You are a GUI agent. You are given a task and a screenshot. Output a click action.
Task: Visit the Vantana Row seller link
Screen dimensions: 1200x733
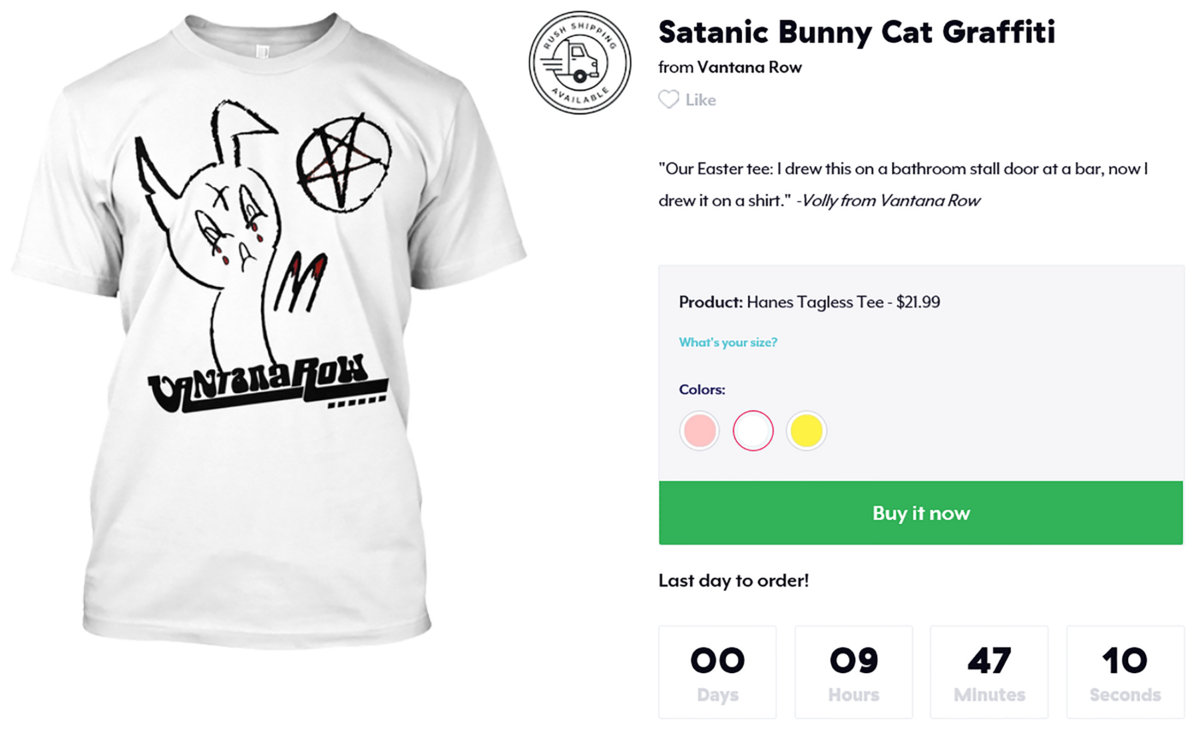[749, 68]
